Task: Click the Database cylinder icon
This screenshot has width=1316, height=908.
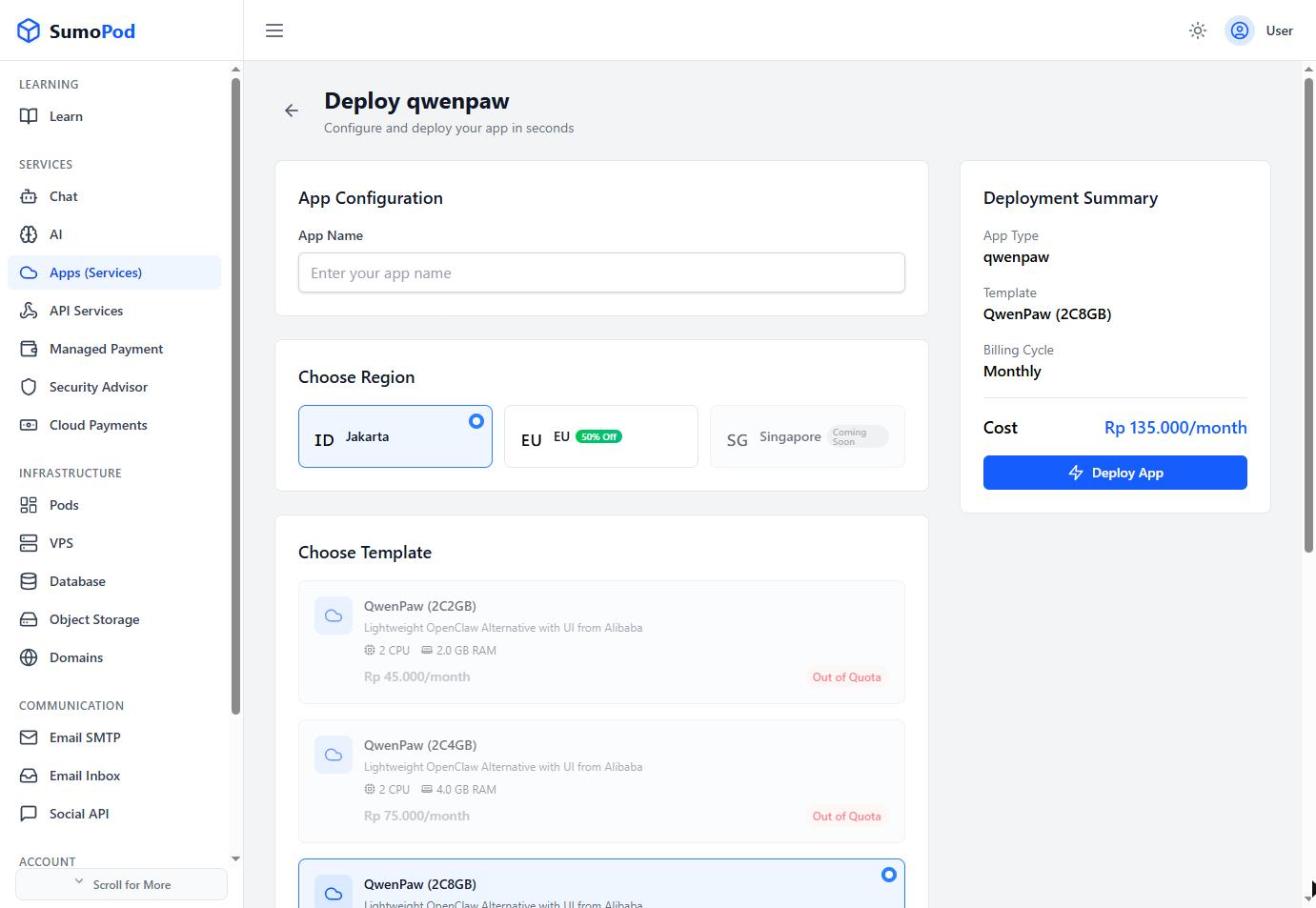Action: 29,581
